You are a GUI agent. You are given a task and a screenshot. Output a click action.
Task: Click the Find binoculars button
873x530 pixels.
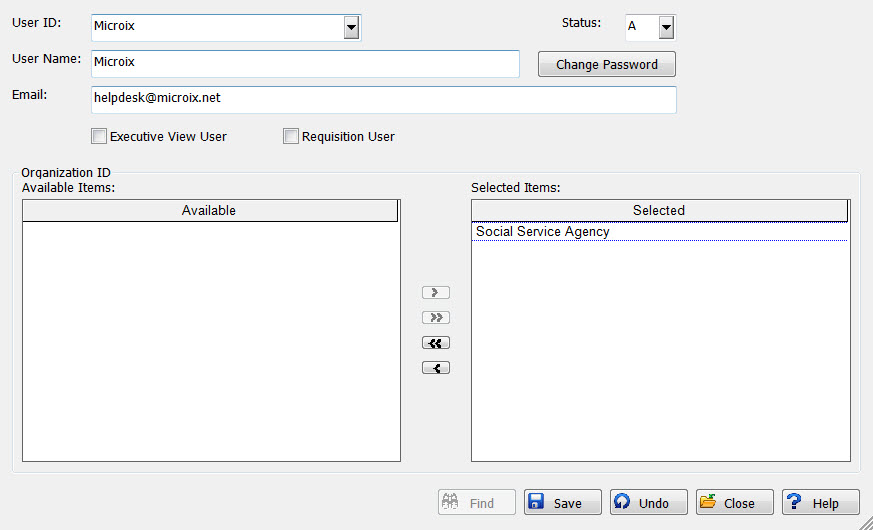(477, 503)
